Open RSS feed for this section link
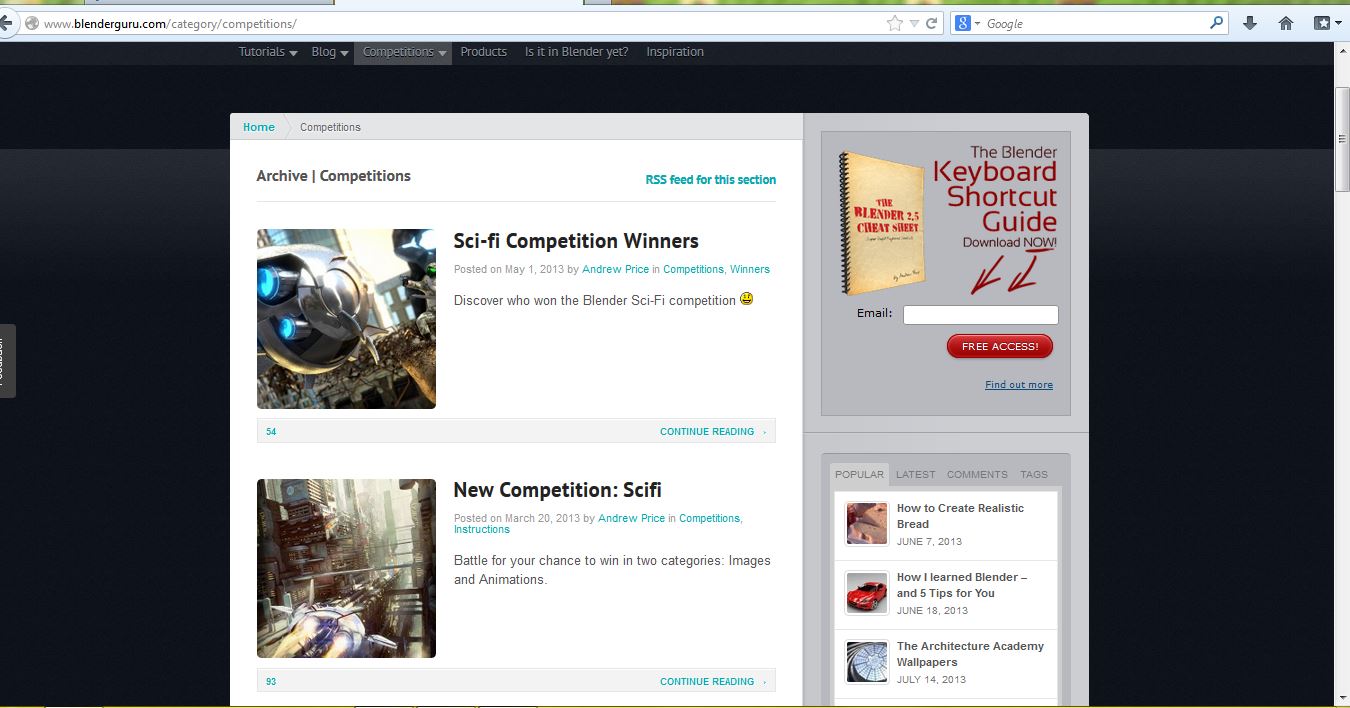Viewport: 1350px width, 708px height. [710, 180]
